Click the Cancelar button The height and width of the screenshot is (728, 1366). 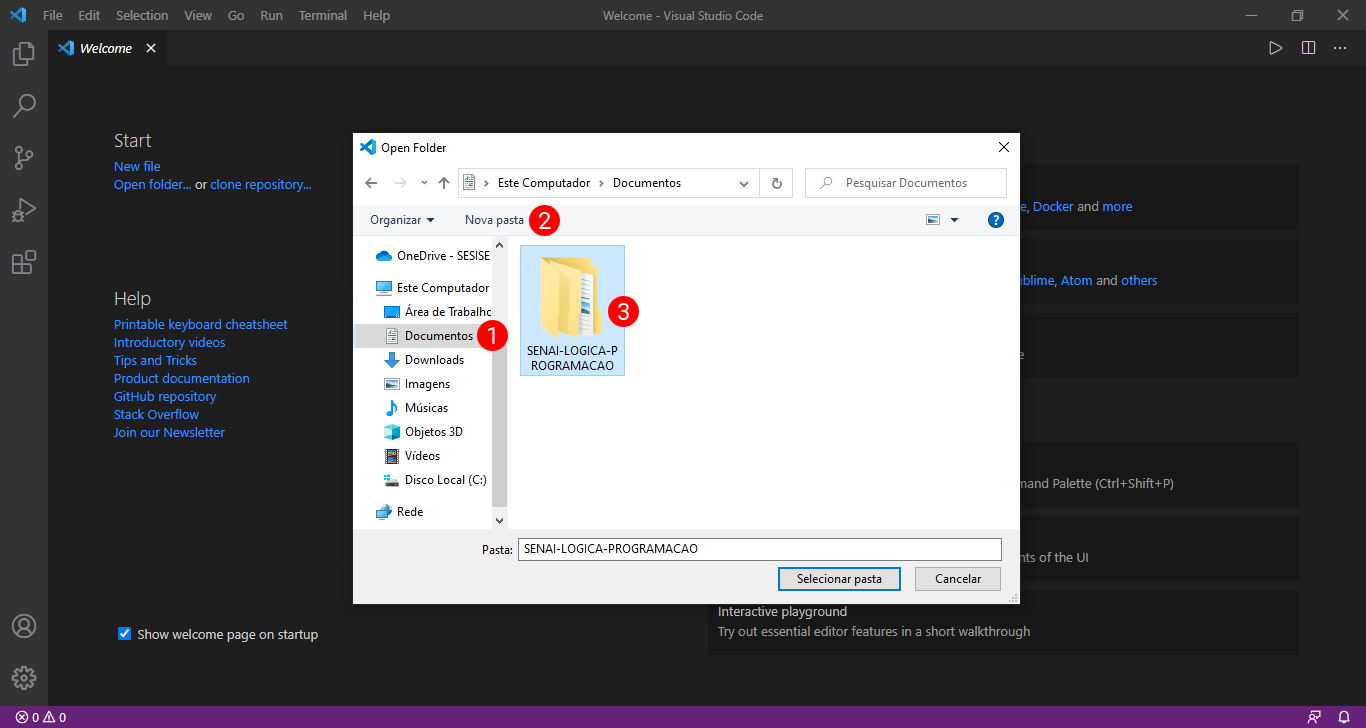coord(957,579)
